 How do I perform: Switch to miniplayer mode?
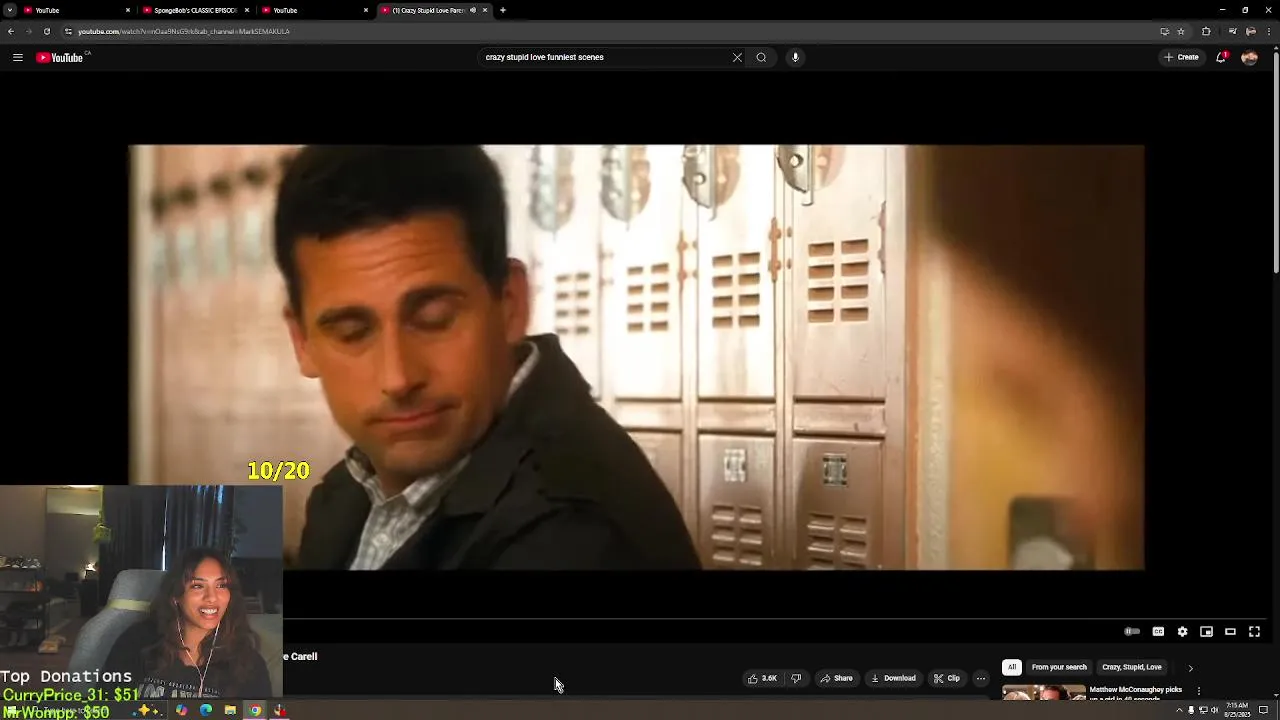1206,632
